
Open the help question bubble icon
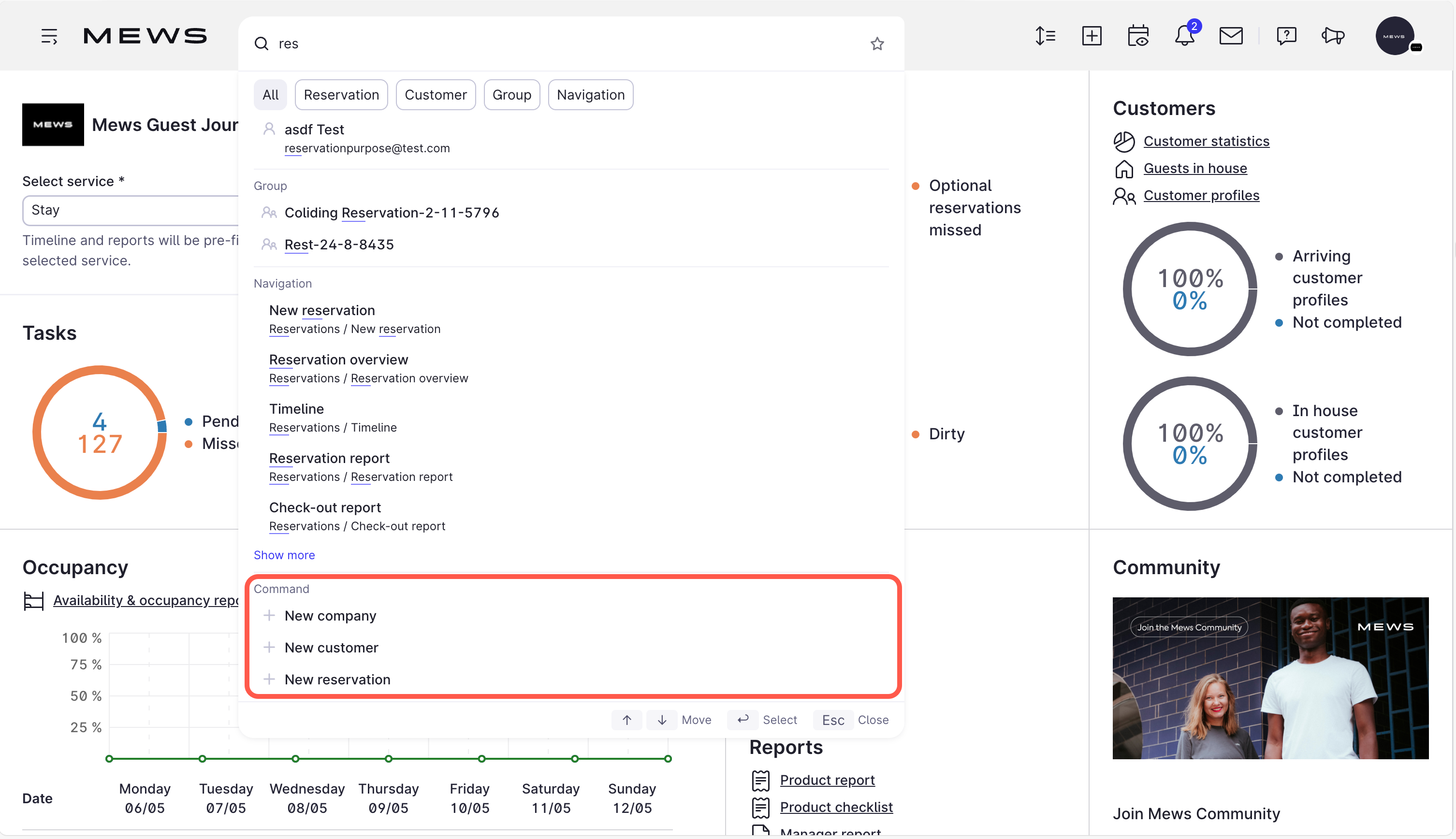[1287, 36]
